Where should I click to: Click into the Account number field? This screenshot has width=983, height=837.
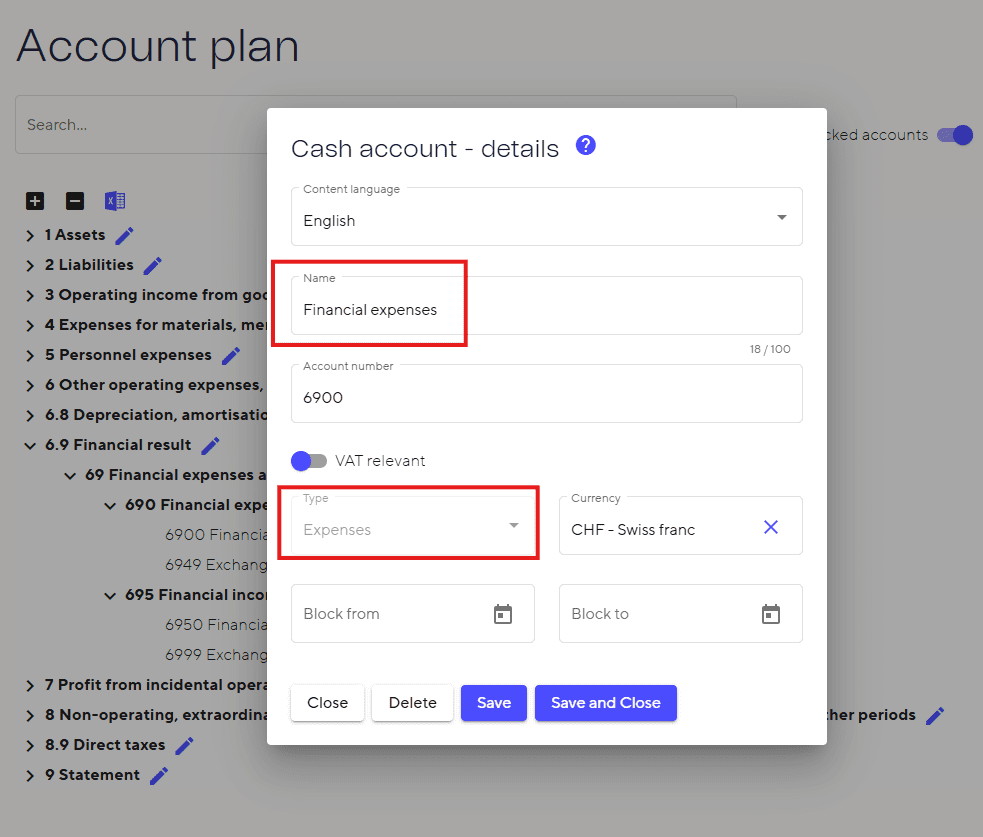(x=546, y=397)
